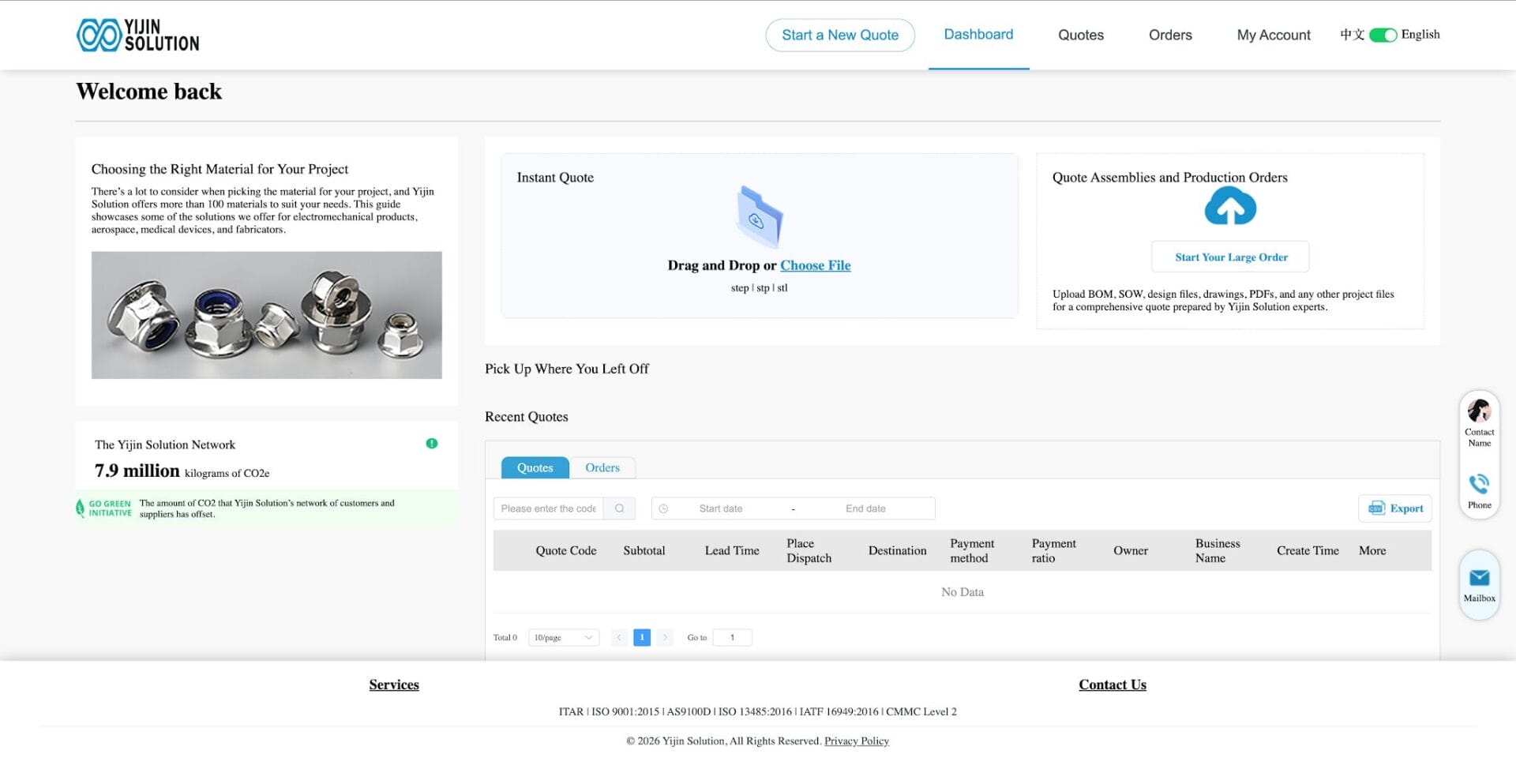Viewport: 1516px width, 784px height.
Task: Click the file upload icon in Instant Quote
Action: [758, 219]
